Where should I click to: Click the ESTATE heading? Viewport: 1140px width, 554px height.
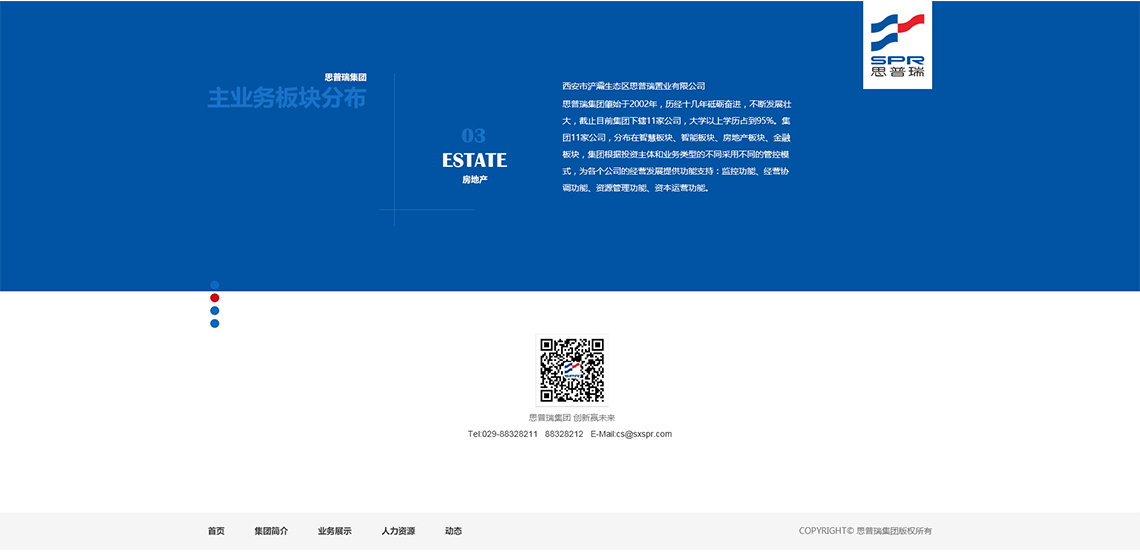click(x=474, y=160)
